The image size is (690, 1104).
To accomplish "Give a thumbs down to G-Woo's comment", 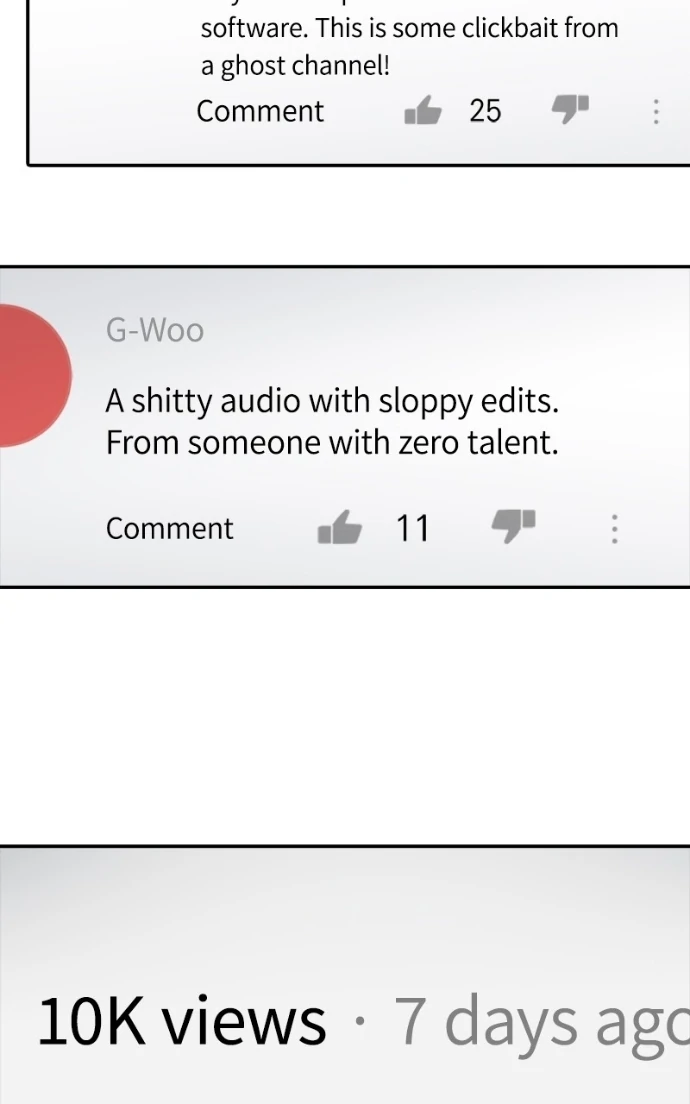I will 513,525.
